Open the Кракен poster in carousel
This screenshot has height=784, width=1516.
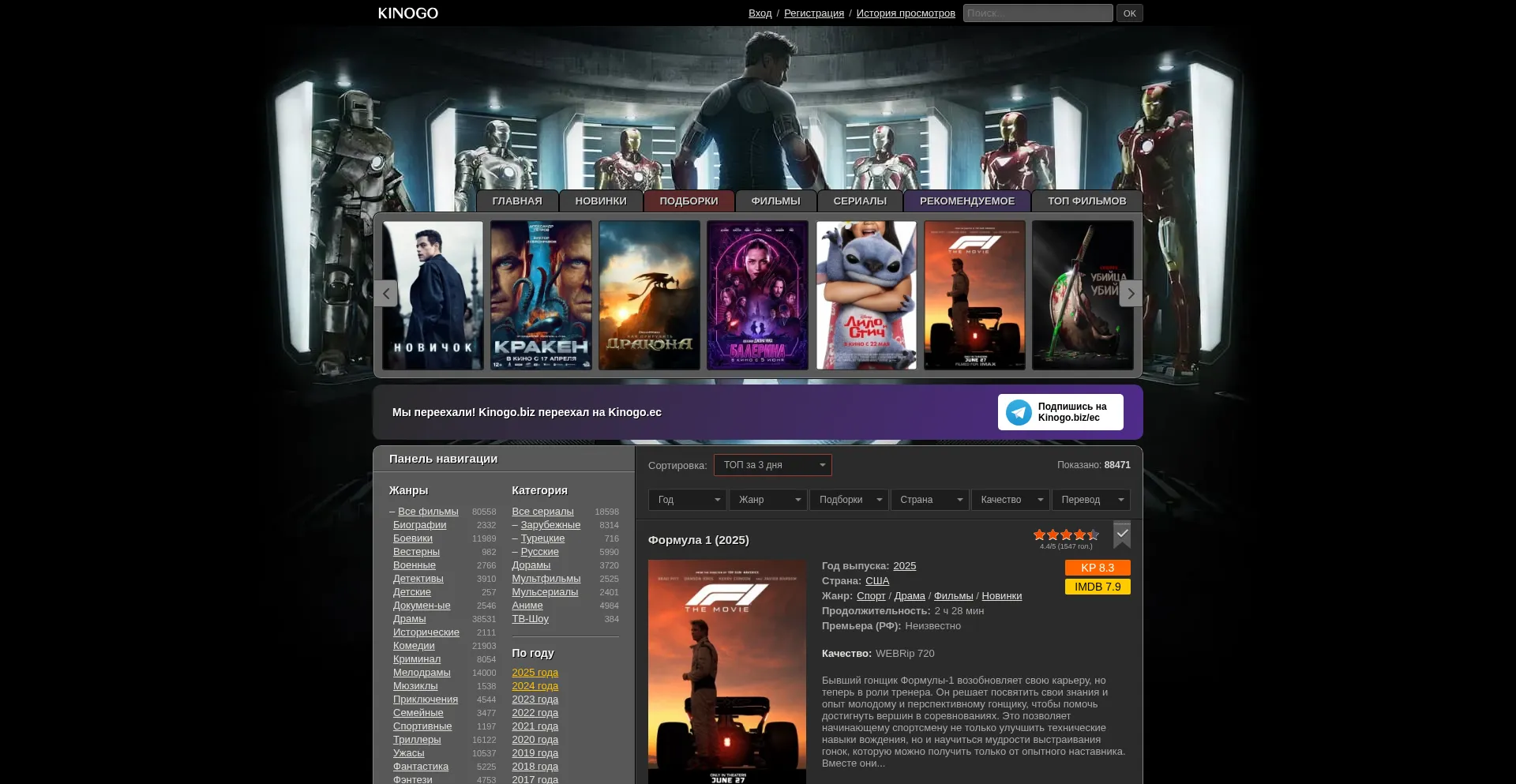541,295
